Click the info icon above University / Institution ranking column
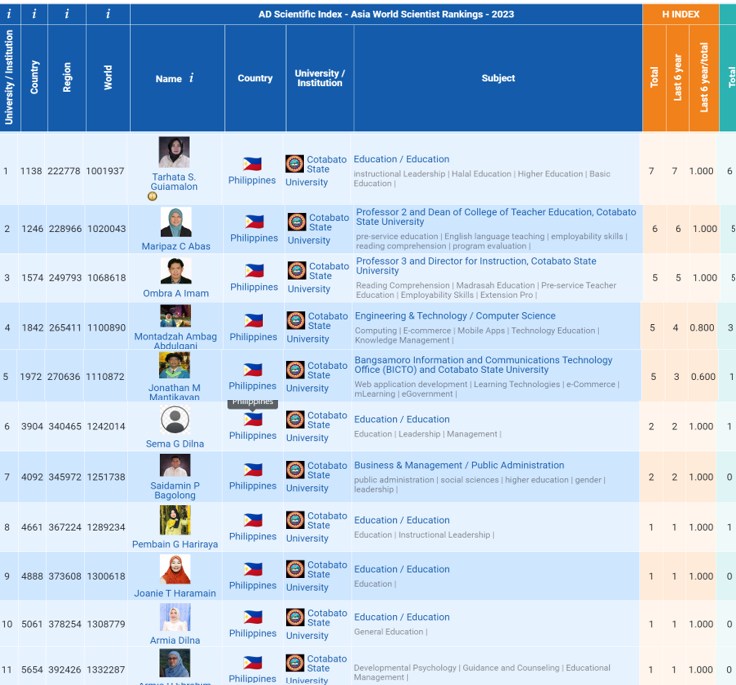Image resolution: width=736 pixels, height=685 pixels. [9, 14]
